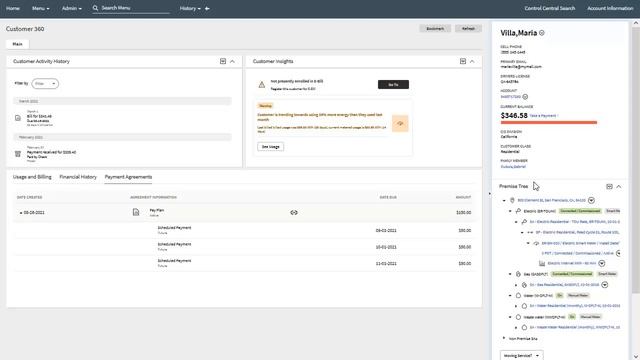Expand the Non Premise SAs node

(x=504, y=338)
